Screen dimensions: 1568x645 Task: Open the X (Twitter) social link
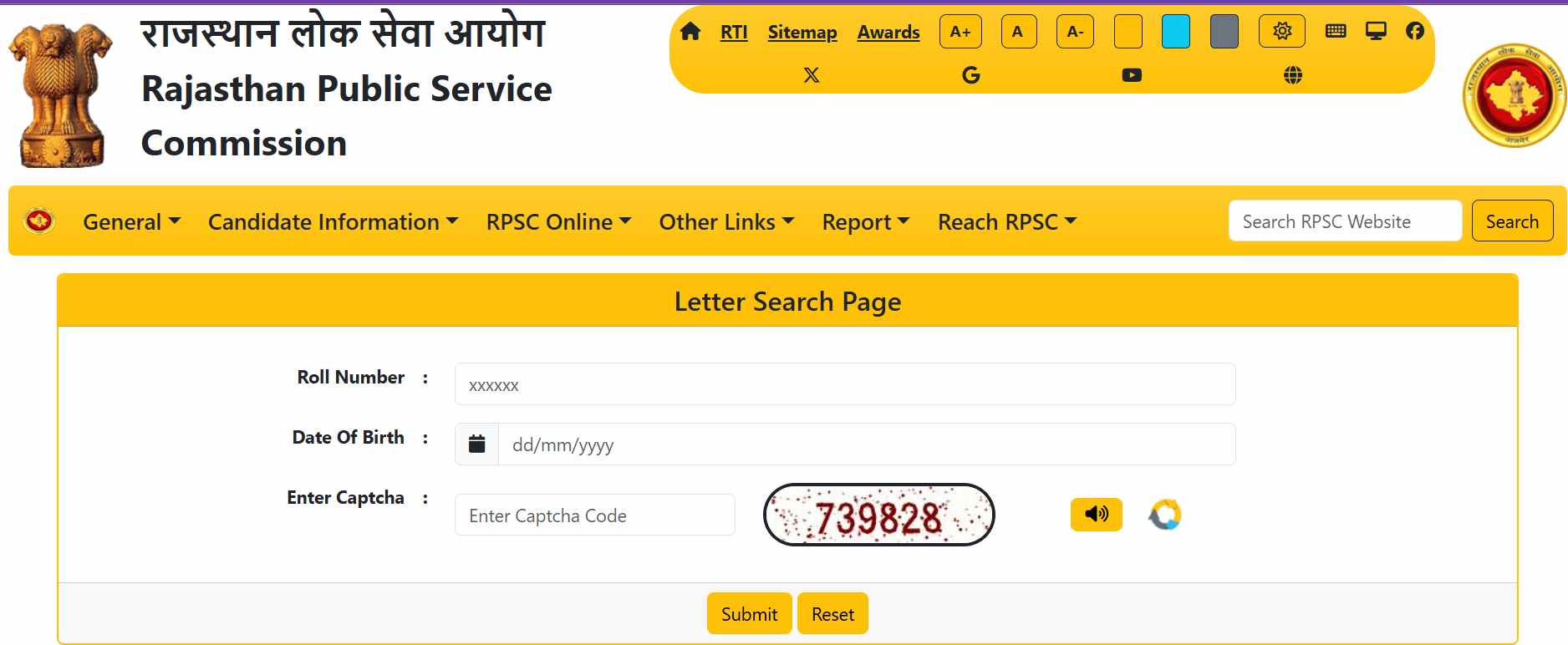tap(811, 75)
